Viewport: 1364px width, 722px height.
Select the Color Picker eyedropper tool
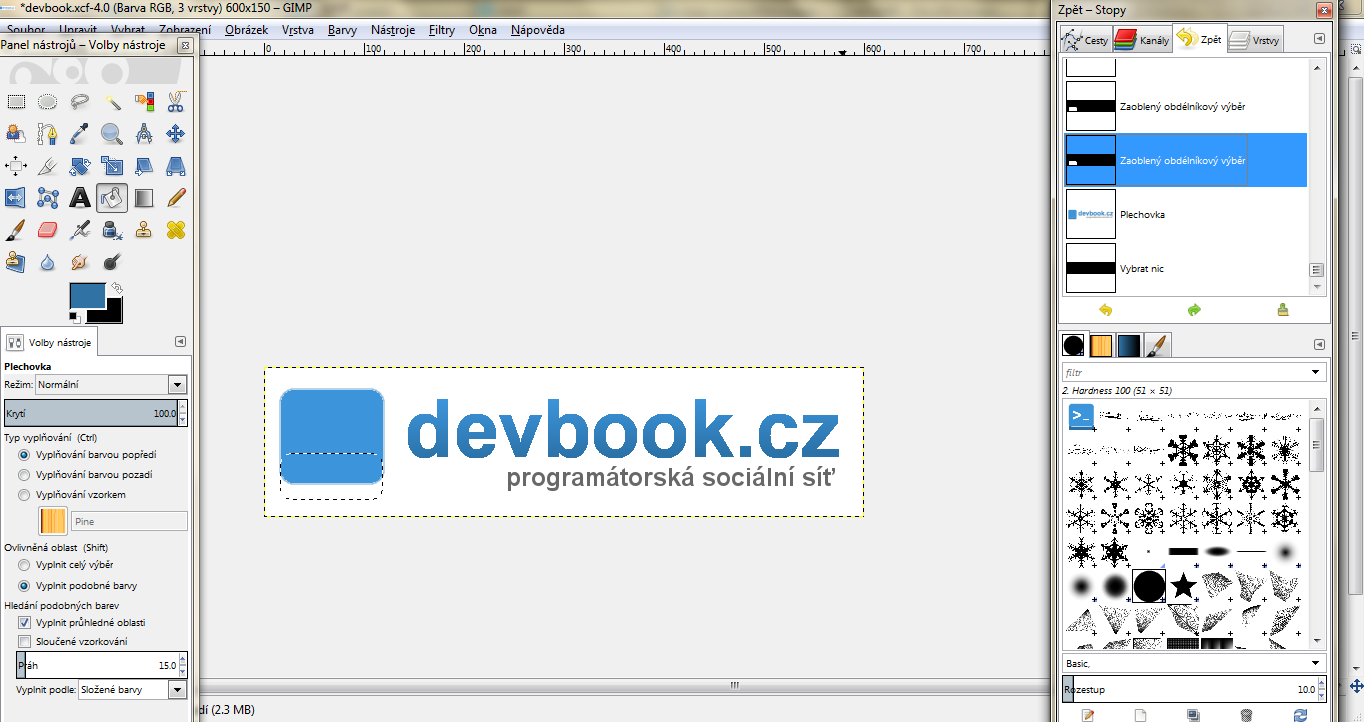tap(80, 133)
